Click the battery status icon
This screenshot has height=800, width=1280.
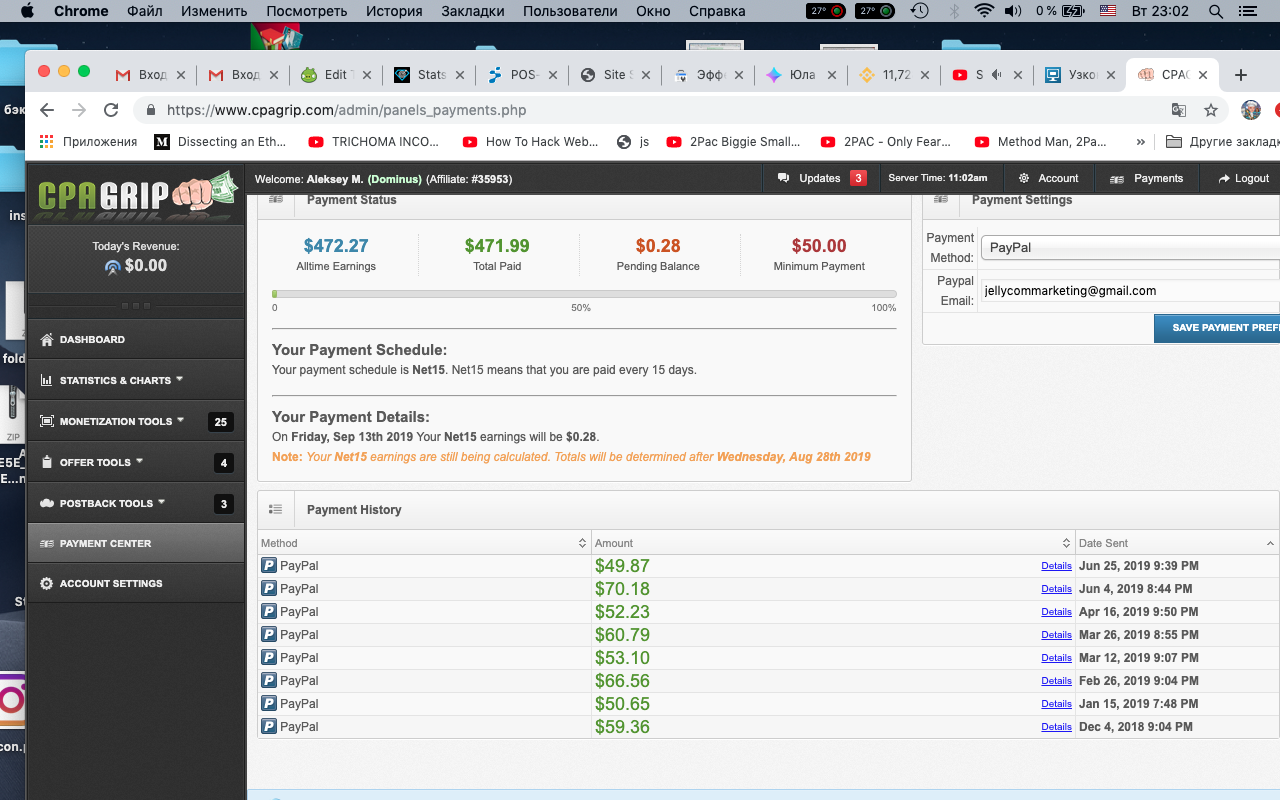tap(1073, 11)
